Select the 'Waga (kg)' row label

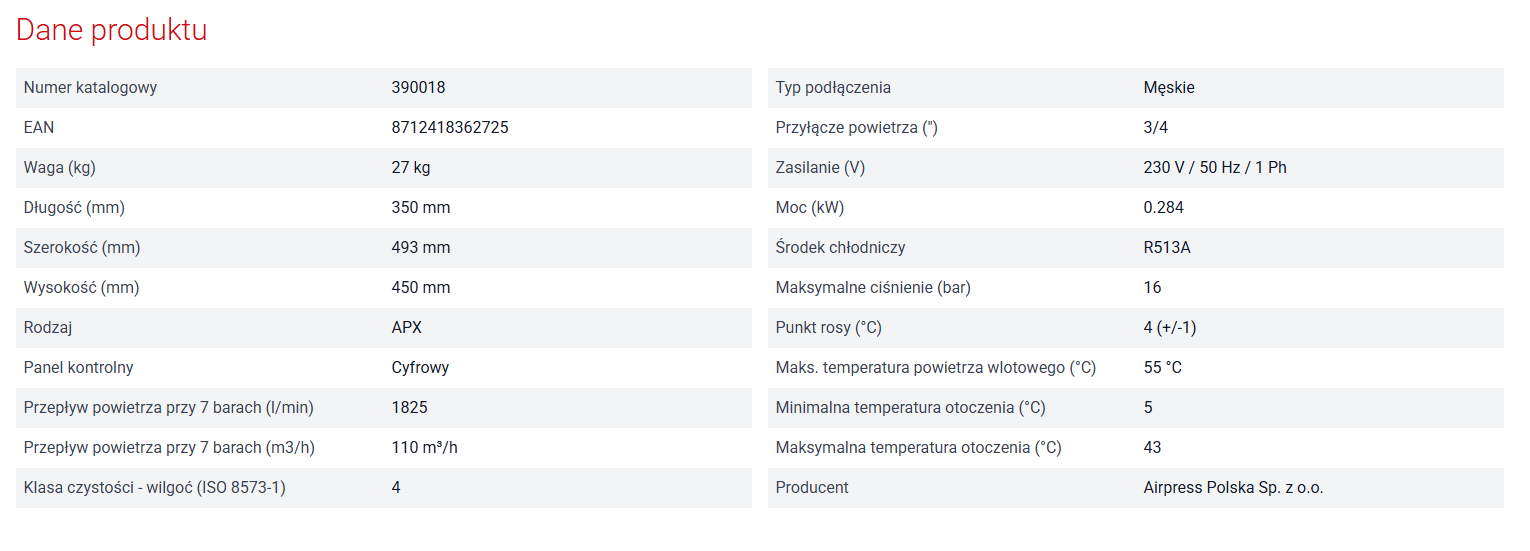click(60, 168)
